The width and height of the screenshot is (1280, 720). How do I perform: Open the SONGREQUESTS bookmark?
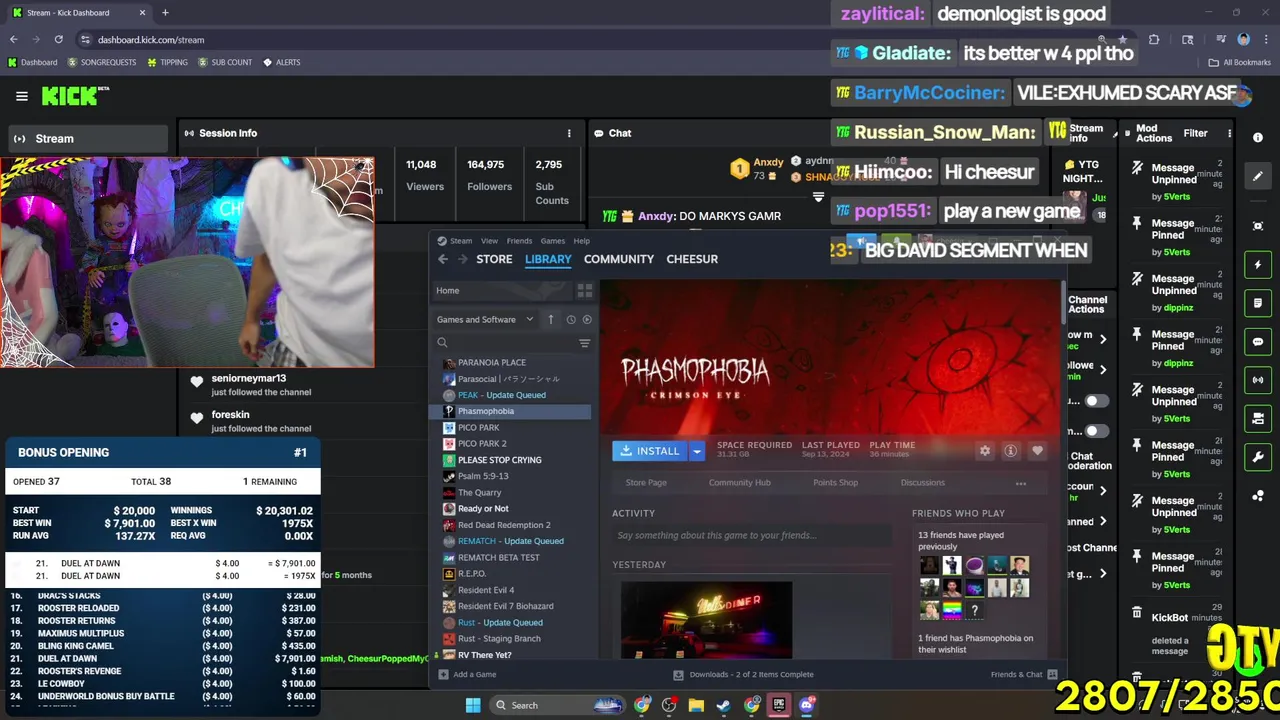tap(102, 62)
